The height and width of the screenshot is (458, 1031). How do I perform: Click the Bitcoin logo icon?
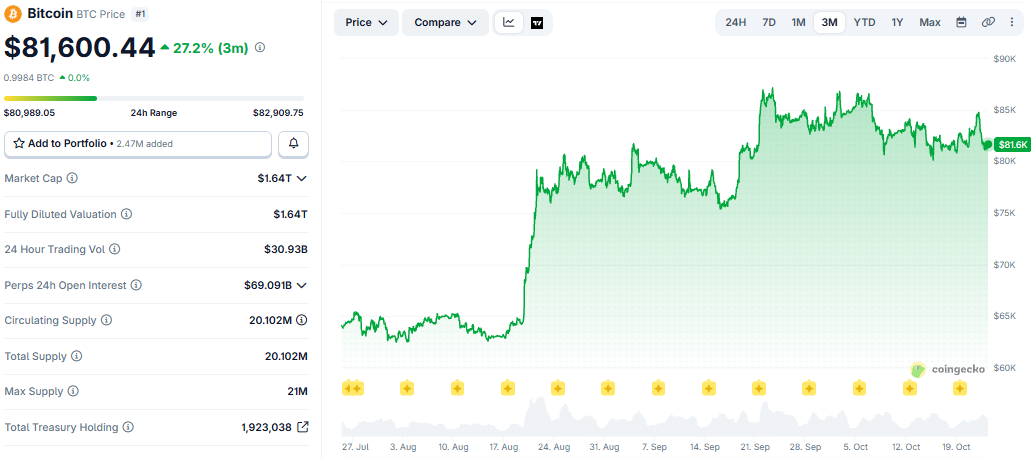coord(12,14)
